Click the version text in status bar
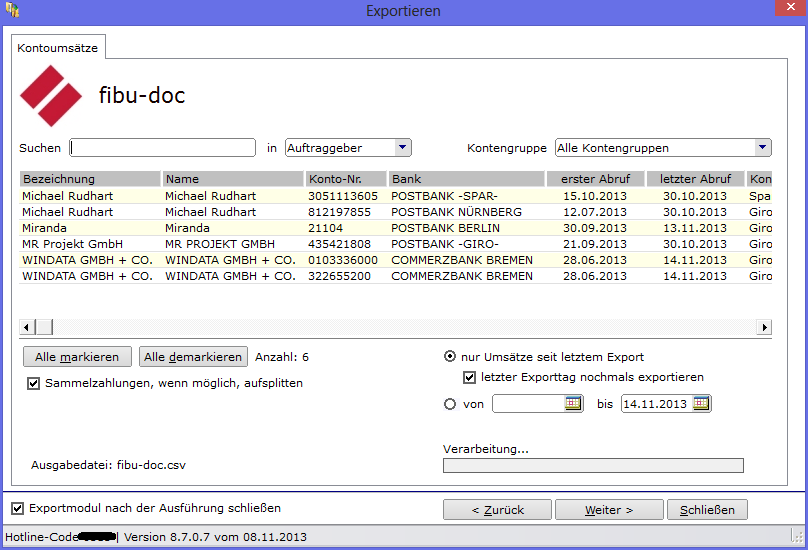Viewport: 808px width, 550px height. tap(215, 537)
